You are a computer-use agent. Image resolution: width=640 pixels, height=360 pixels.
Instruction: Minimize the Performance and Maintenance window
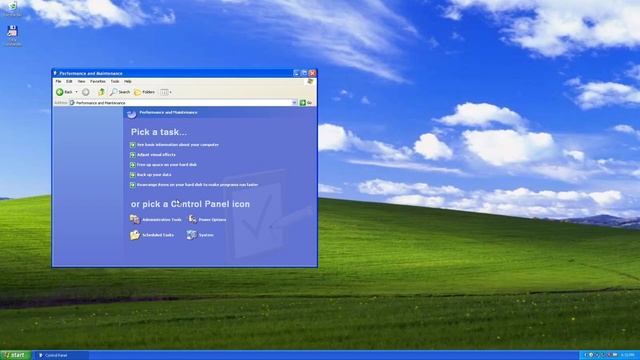(297, 73)
